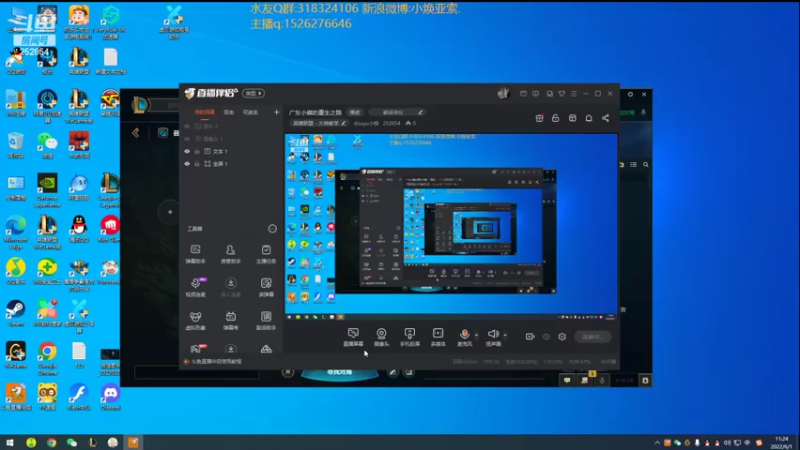Toggle preview eye icon beside settings gear
The image size is (800, 450).
click(x=546, y=337)
